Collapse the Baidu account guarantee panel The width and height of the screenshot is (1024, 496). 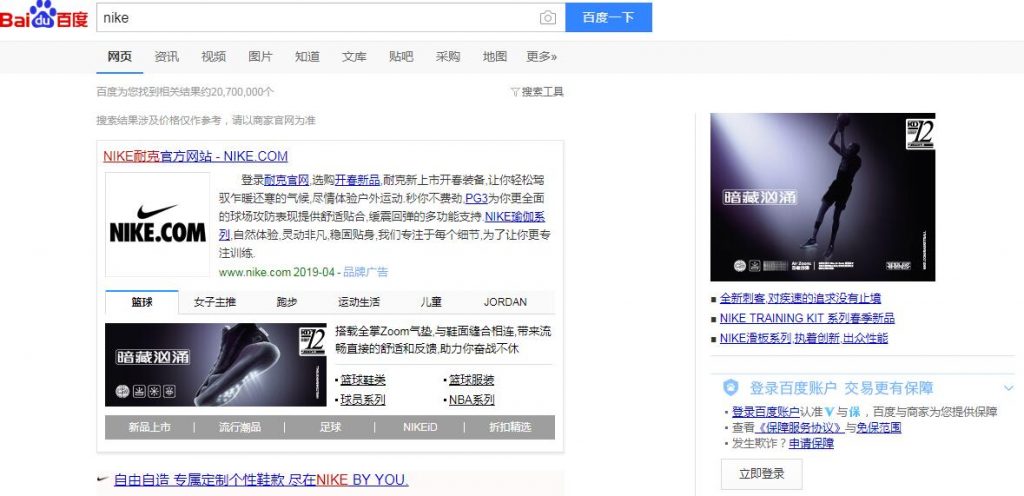[1008, 388]
